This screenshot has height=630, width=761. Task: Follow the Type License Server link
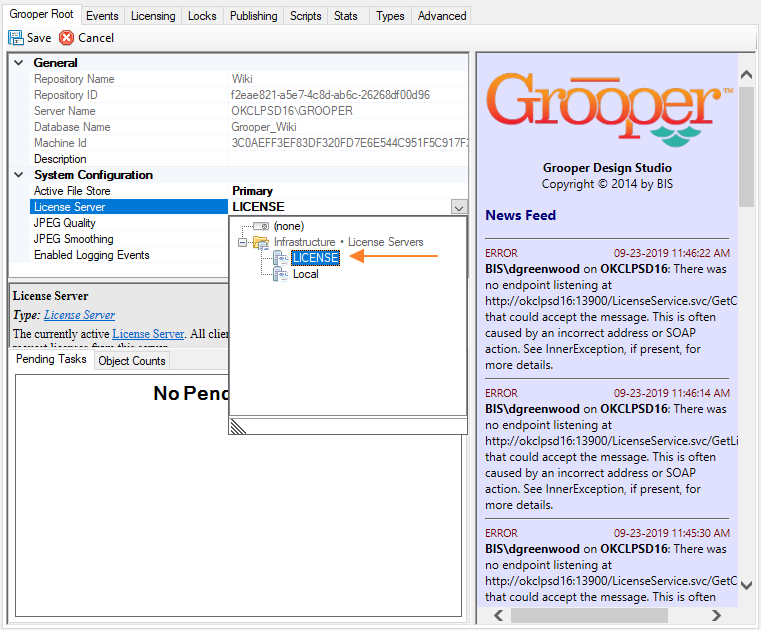click(x=80, y=315)
